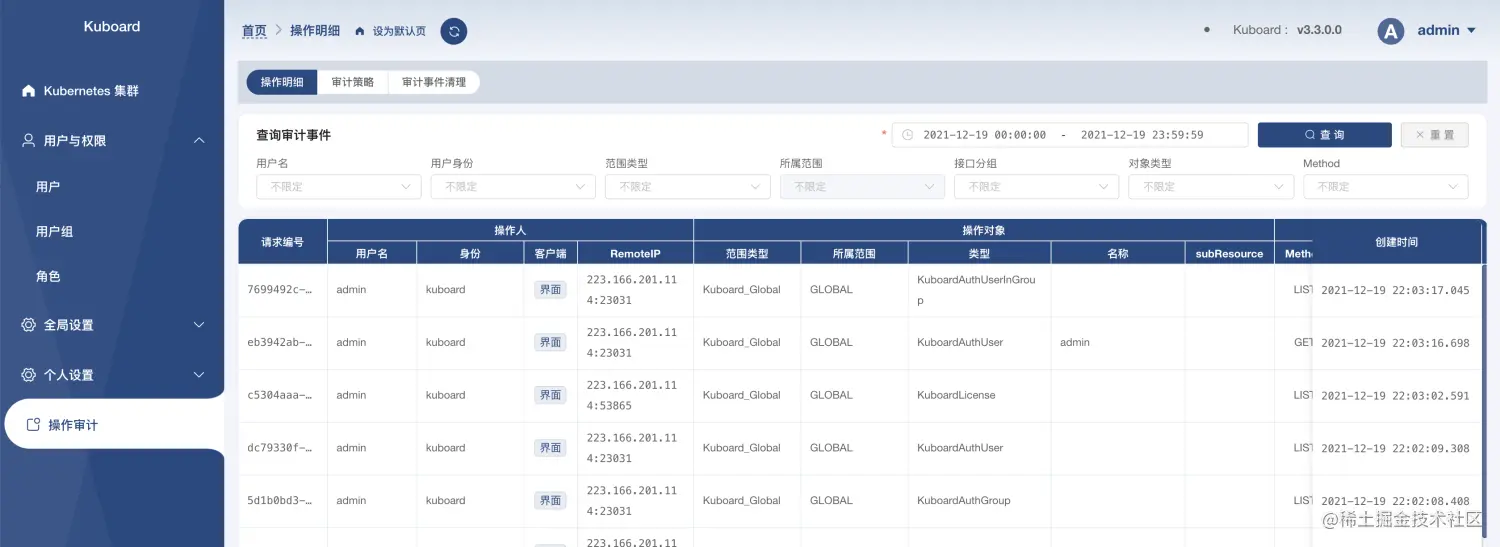Click the admin name cell in row eb3942ab
1500x547 pixels.
[x=1117, y=343]
